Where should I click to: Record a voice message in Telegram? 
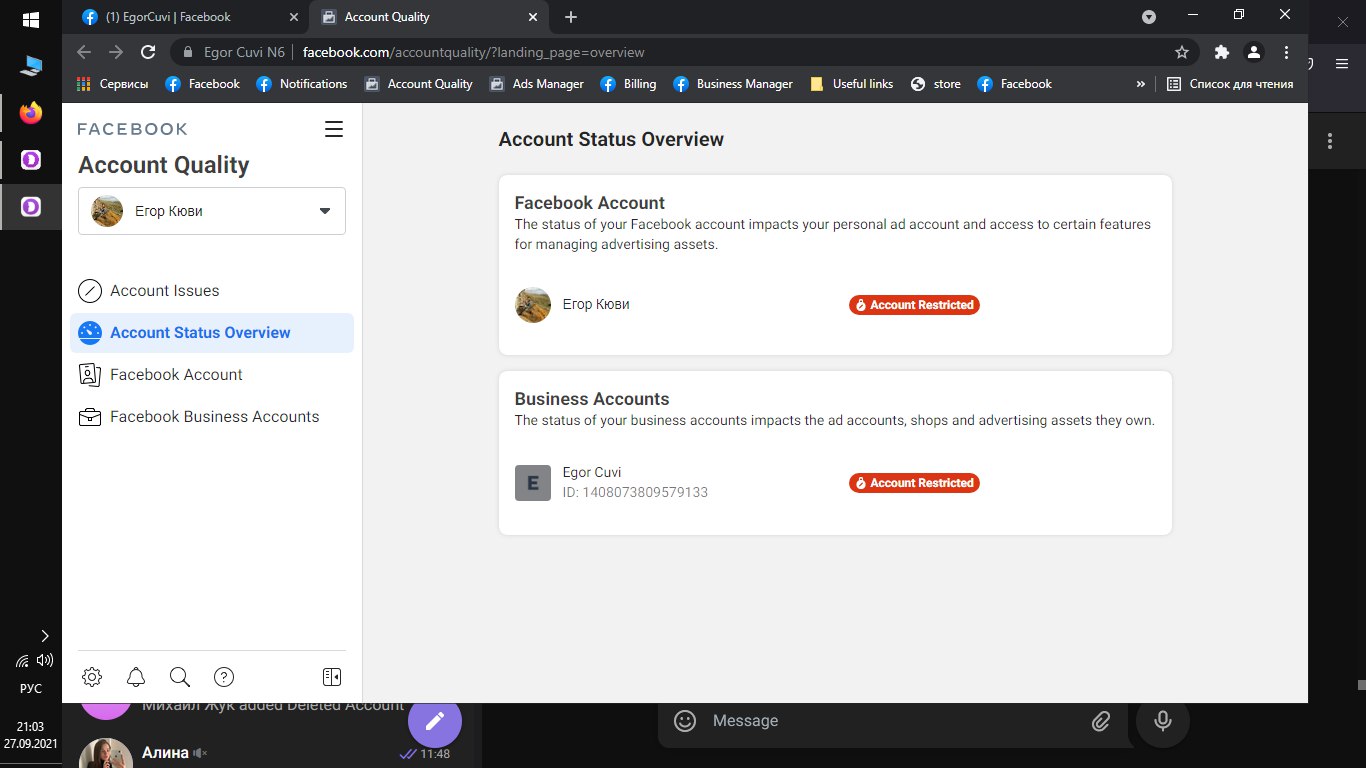(x=1162, y=721)
